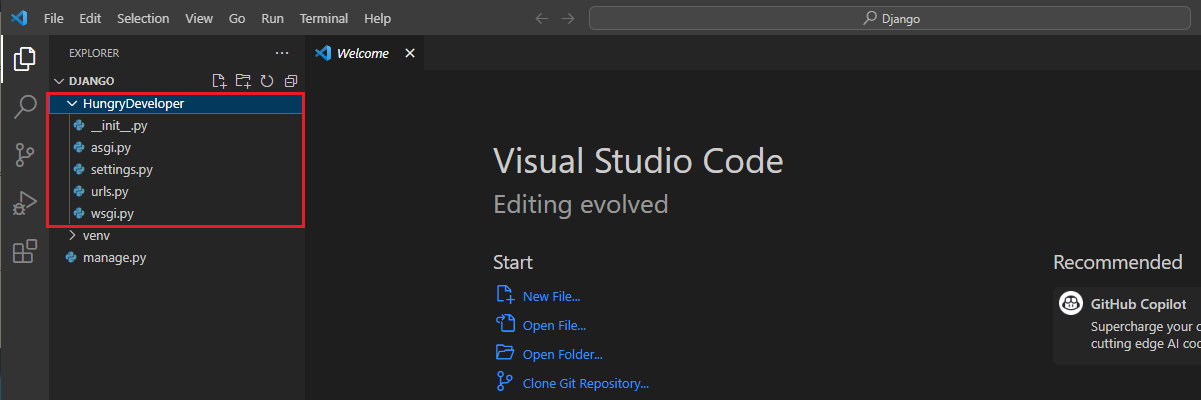
Task: Click the New File icon under Start
Action: coord(505,295)
